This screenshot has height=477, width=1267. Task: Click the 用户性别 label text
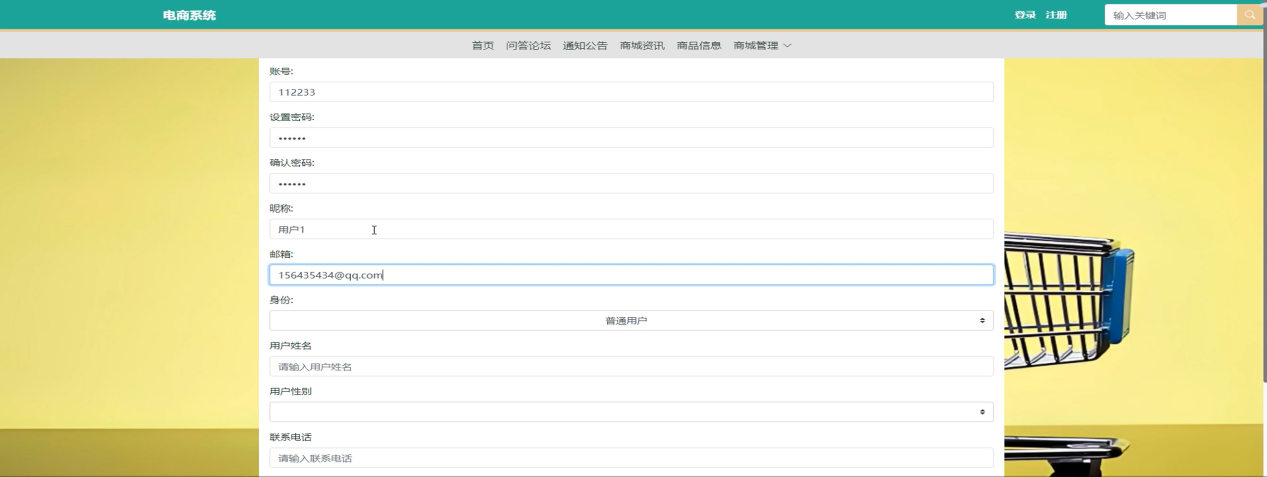pos(290,391)
